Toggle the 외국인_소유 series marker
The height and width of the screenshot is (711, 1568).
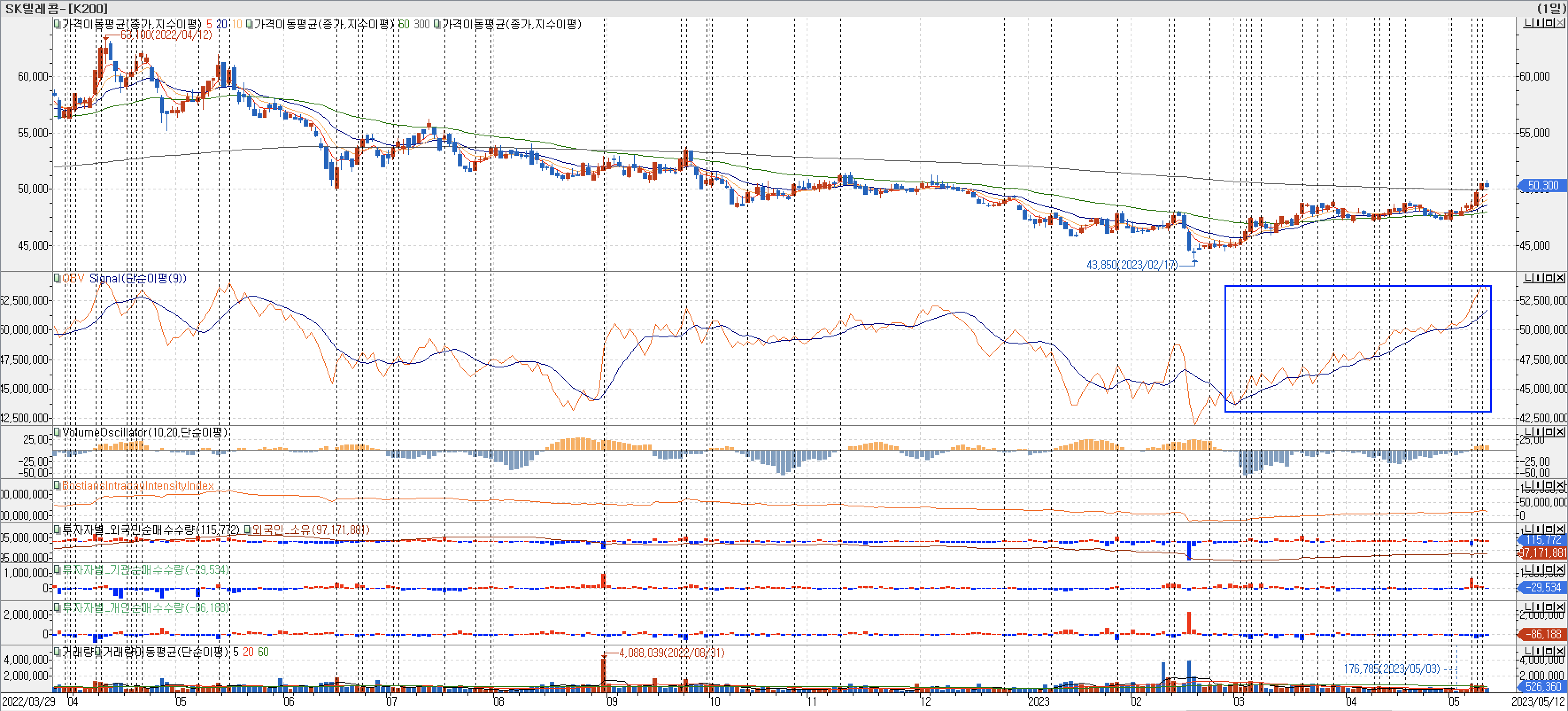[248, 529]
